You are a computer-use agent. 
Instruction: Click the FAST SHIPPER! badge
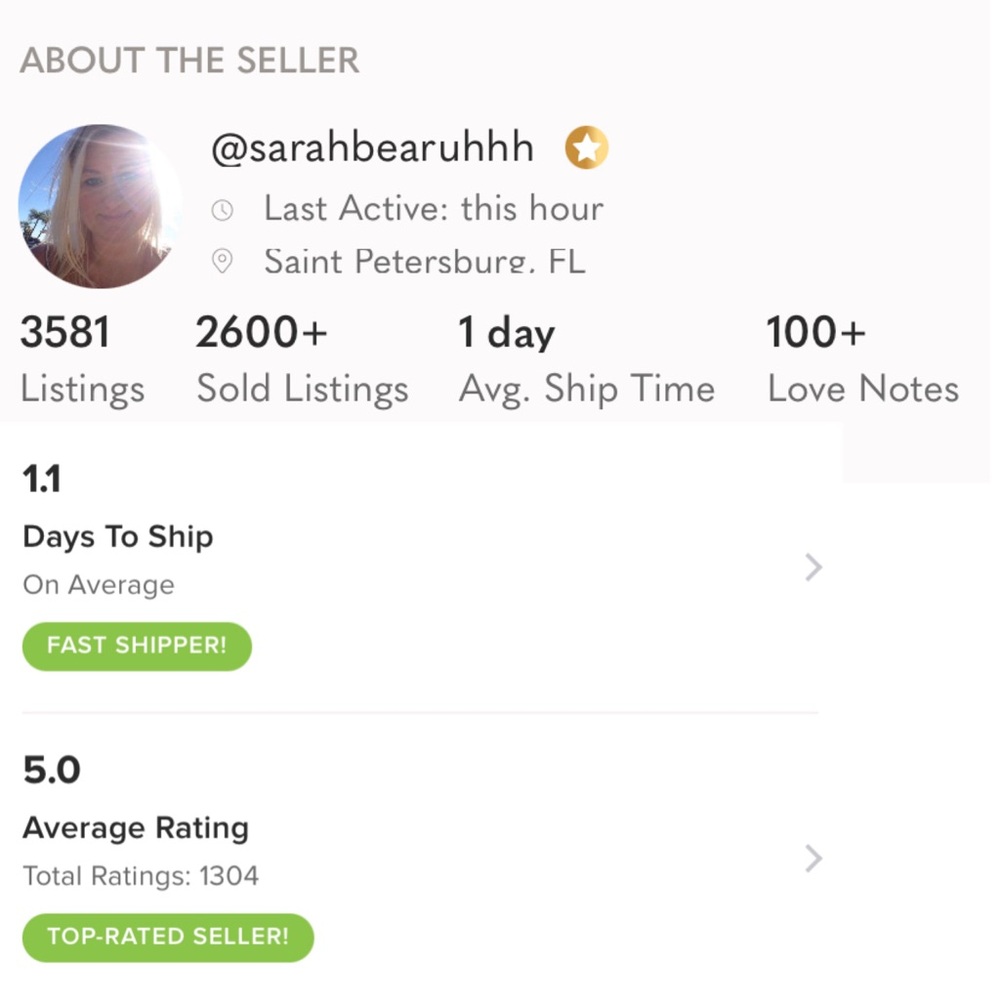(x=137, y=645)
